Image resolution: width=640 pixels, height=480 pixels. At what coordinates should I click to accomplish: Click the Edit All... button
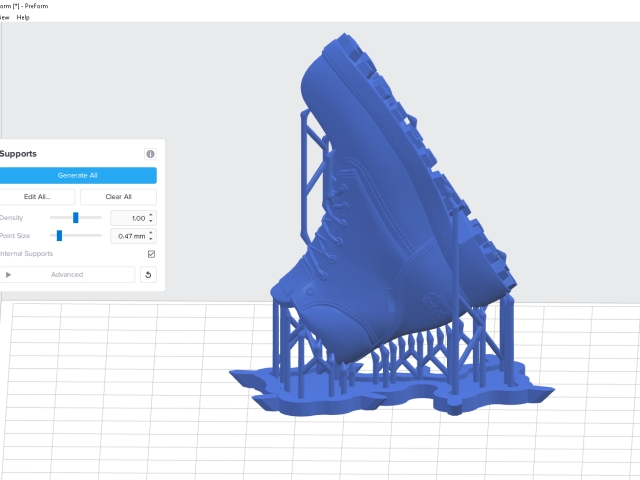(x=37, y=197)
